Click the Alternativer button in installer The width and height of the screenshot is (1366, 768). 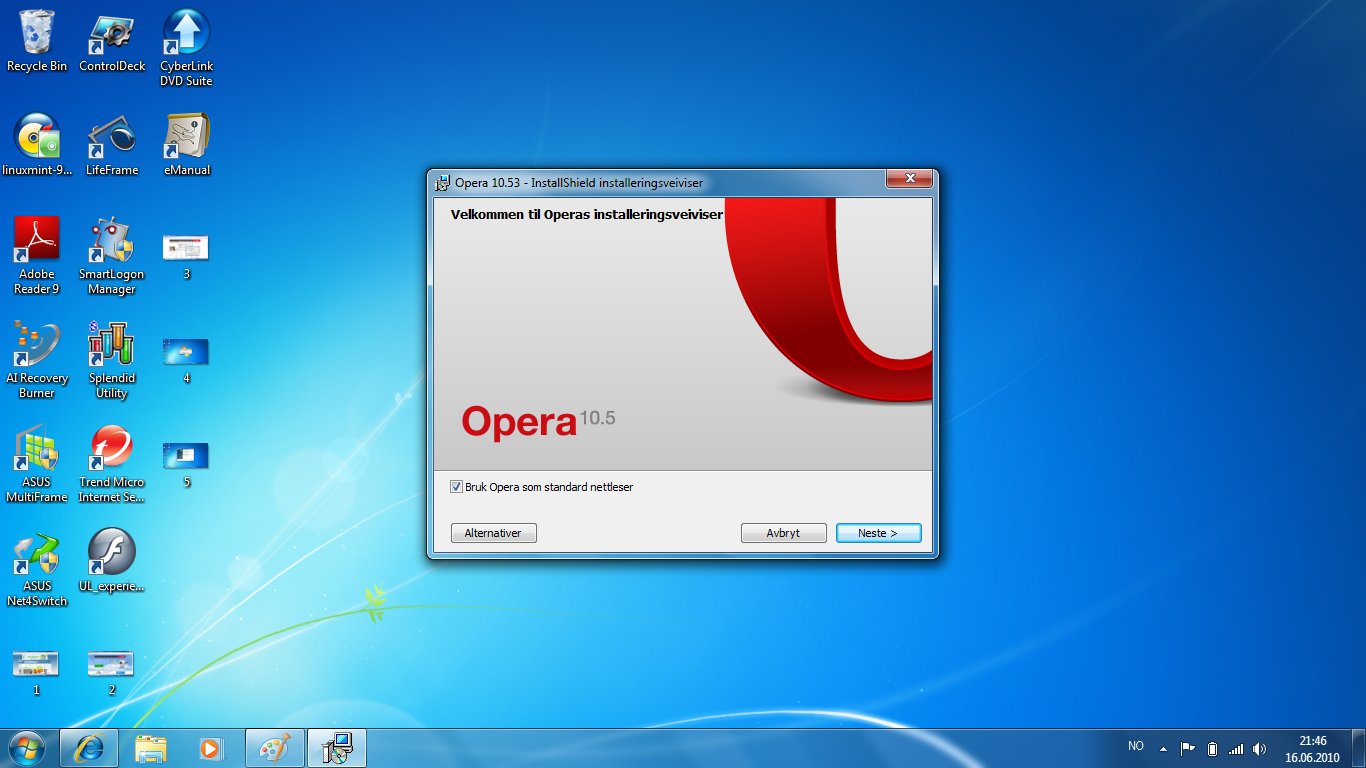(493, 533)
